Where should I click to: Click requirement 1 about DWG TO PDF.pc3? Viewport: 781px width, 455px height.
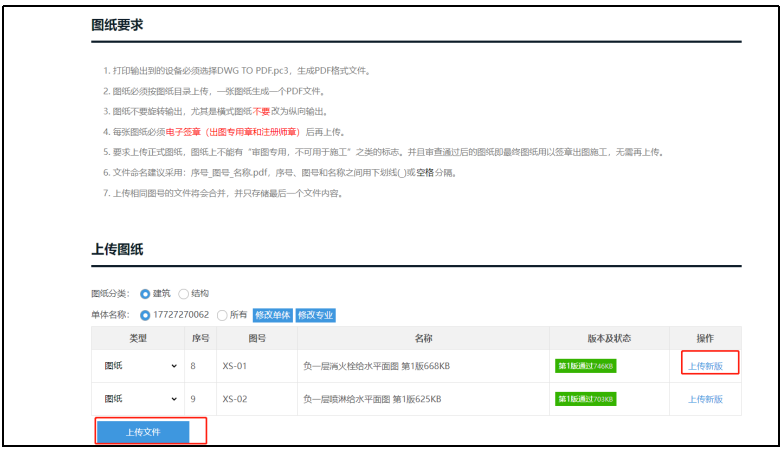(237, 71)
